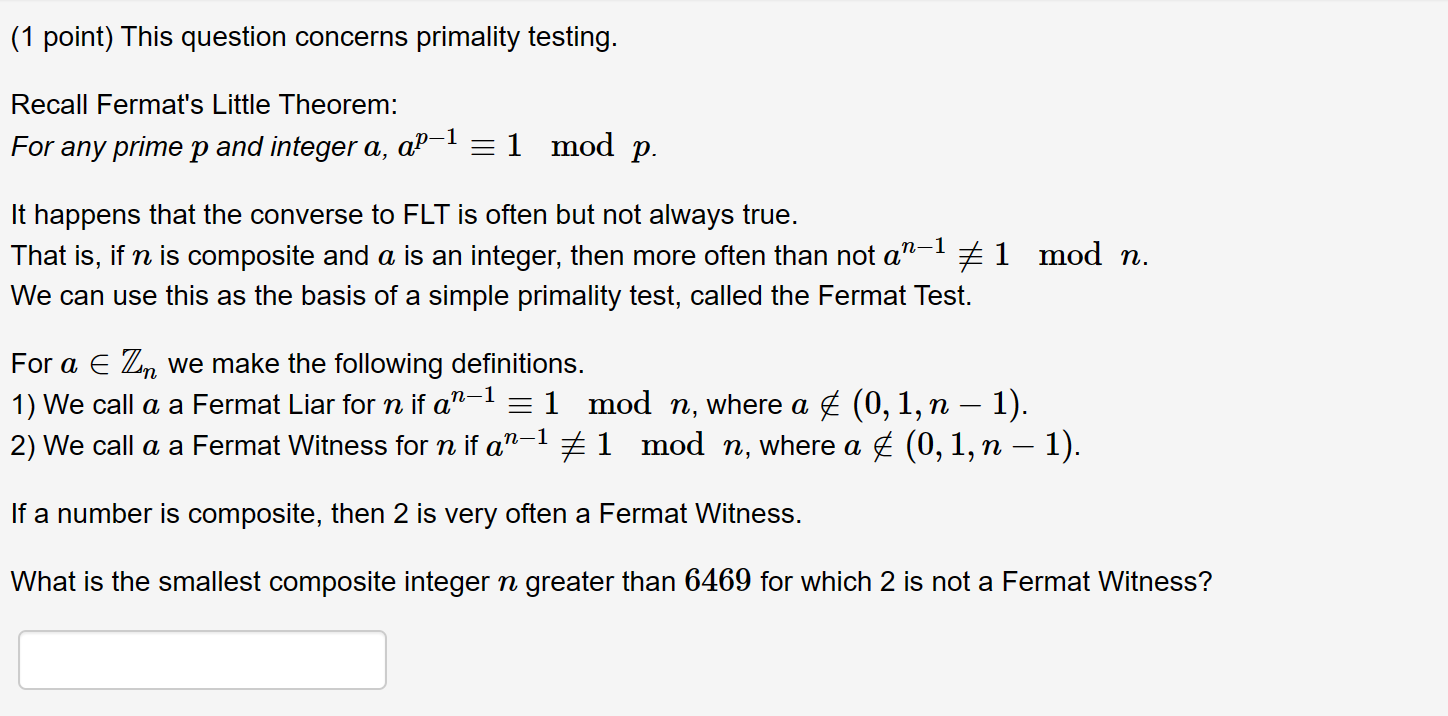The width and height of the screenshot is (1448, 716).
Task: Click the number 6469 in the question
Action: (719, 581)
